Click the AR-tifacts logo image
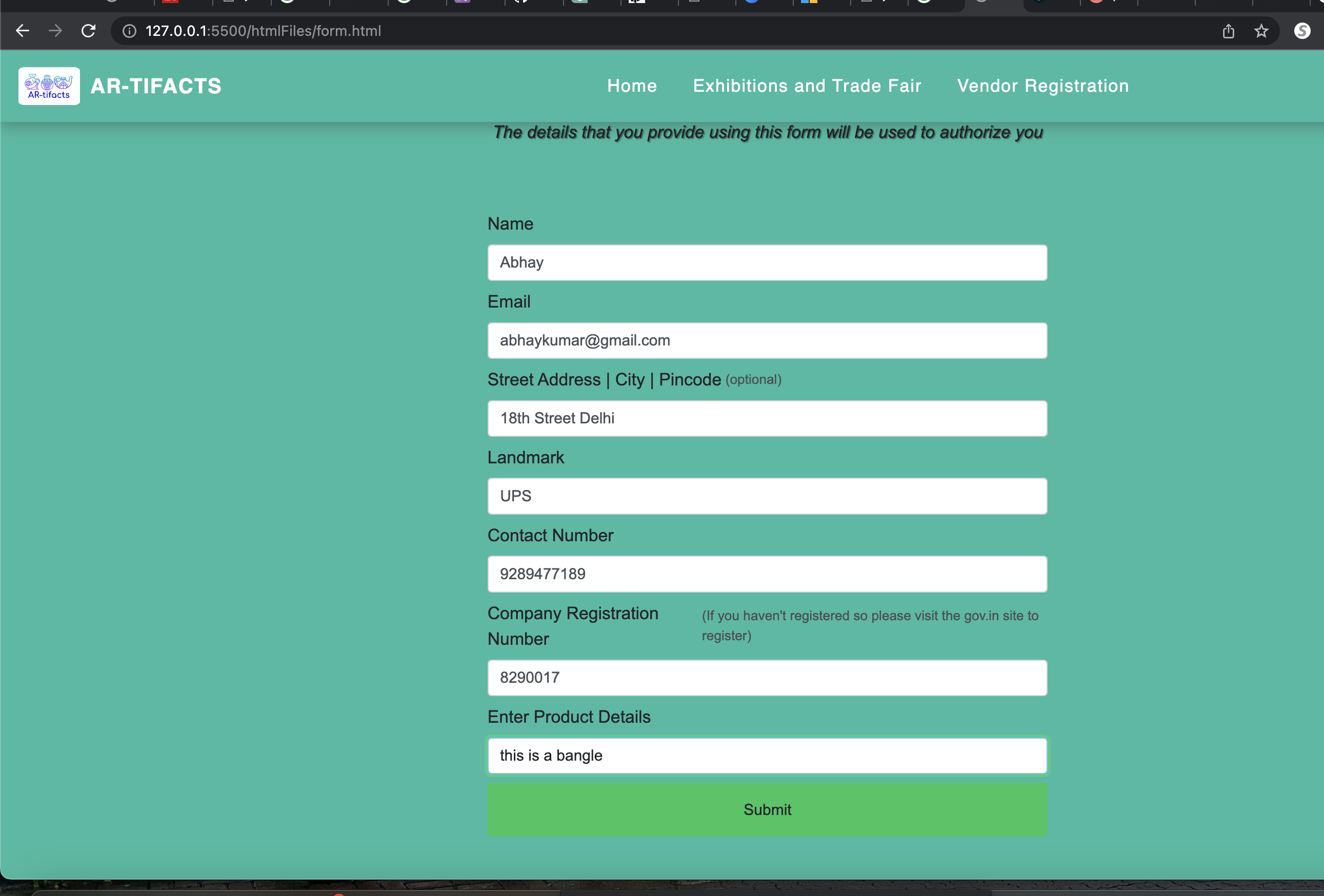Viewport: 1324px width, 896px height. (49, 86)
